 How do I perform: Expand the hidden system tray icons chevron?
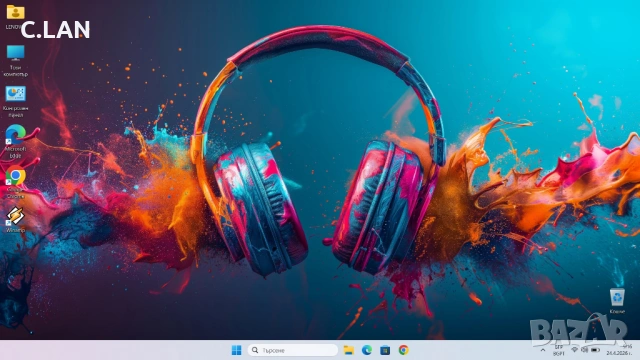(x=543, y=350)
